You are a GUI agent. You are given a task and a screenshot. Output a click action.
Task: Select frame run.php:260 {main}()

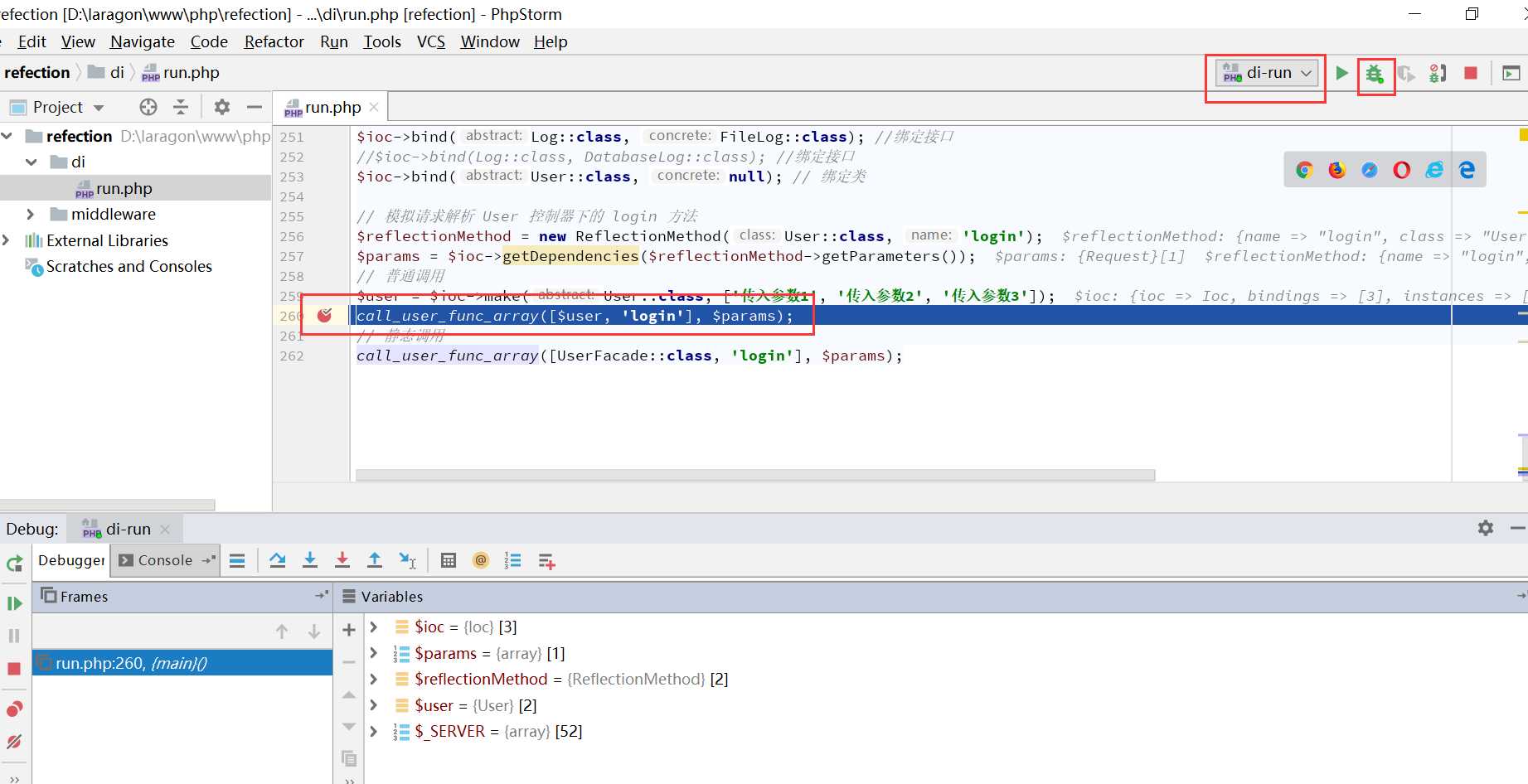coord(182,663)
